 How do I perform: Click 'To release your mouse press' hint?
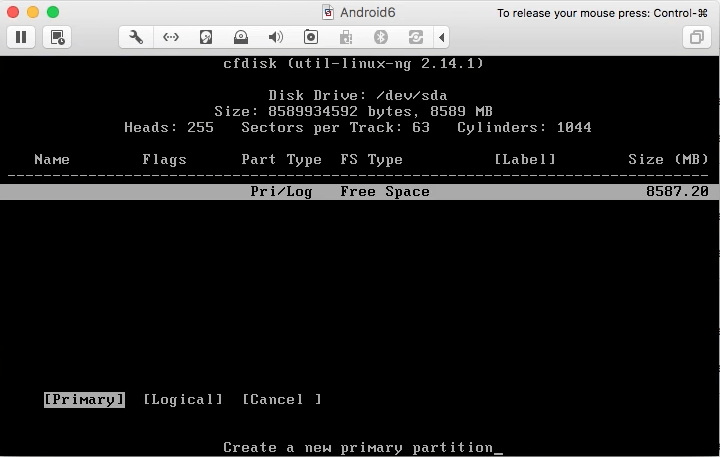tap(602, 13)
